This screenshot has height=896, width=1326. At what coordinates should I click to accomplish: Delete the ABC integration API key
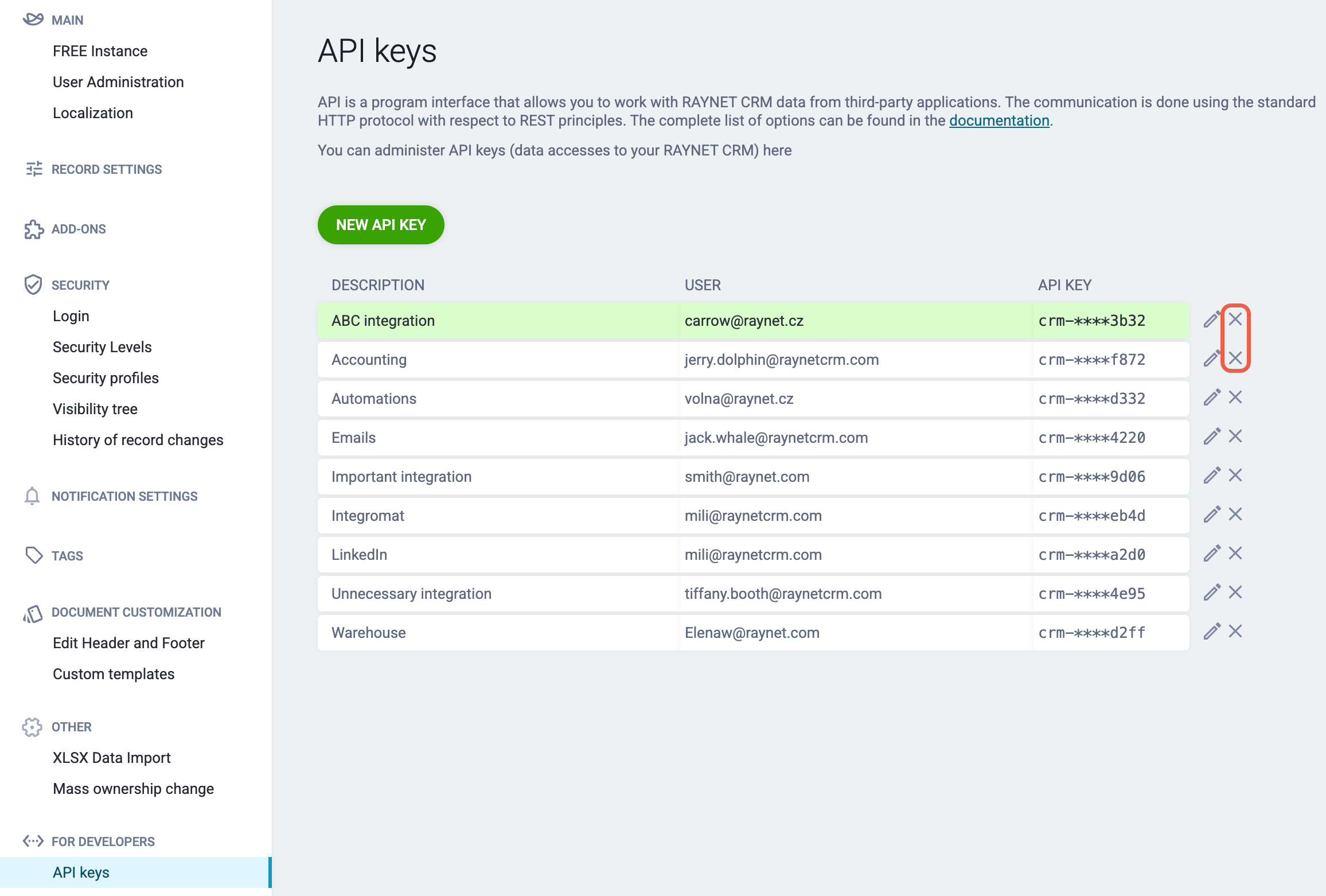pos(1235,319)
